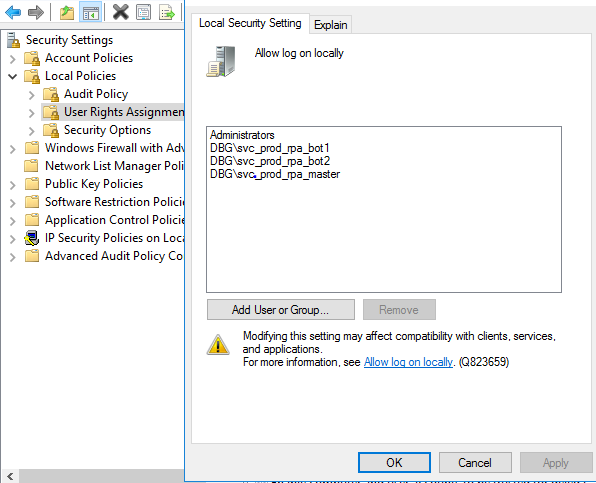The image size is (596, 483).
Task: Expand the Audit Policy chevron
Action: pos(32,95)
